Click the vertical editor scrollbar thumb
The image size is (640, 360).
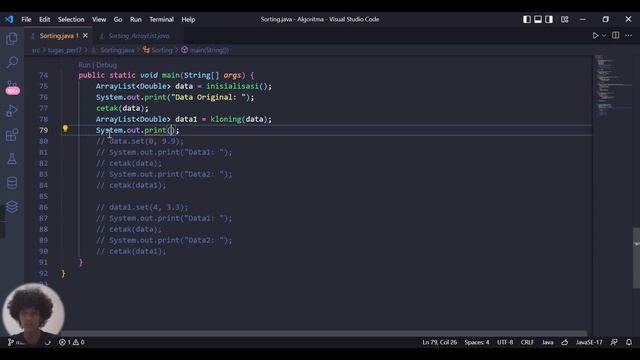click(x=636, y=258)
